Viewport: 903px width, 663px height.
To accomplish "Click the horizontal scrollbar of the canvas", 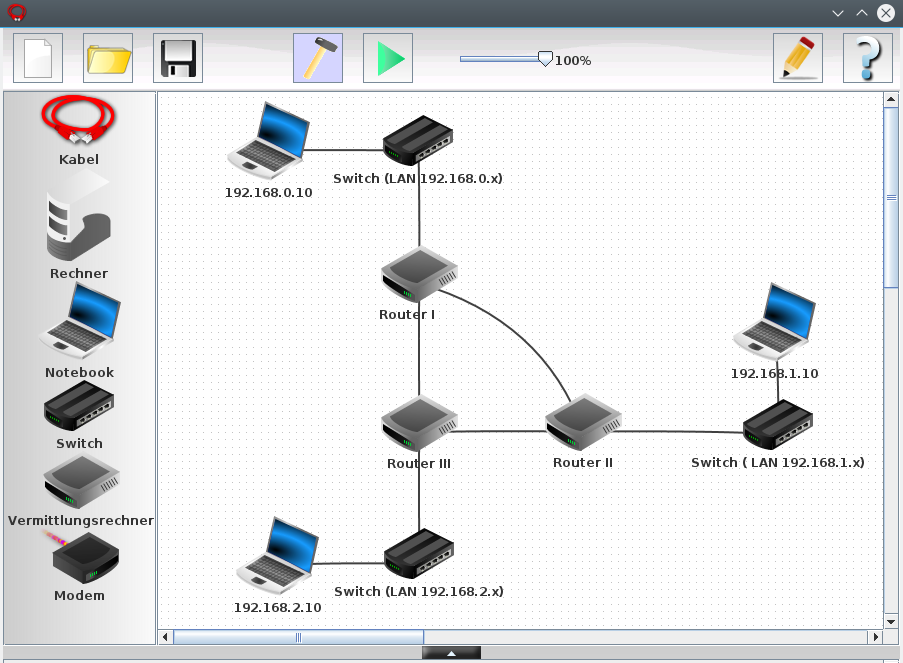I will point(298,636).
